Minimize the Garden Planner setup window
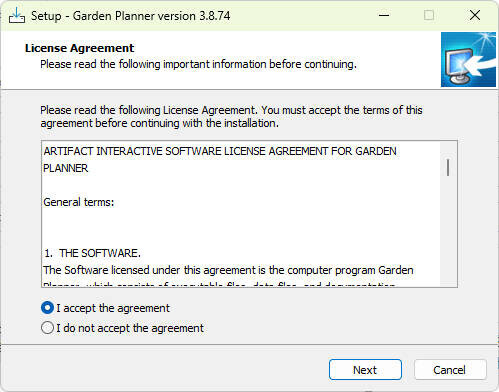 [x=384, y=15]
